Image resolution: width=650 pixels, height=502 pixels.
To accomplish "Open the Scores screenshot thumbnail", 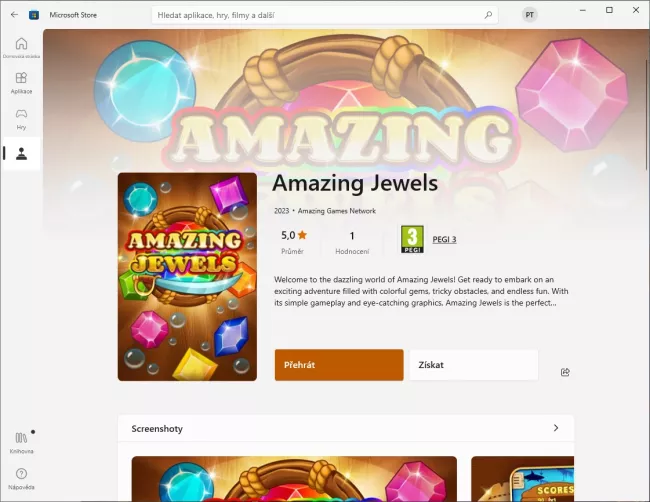I will point(522,479).
